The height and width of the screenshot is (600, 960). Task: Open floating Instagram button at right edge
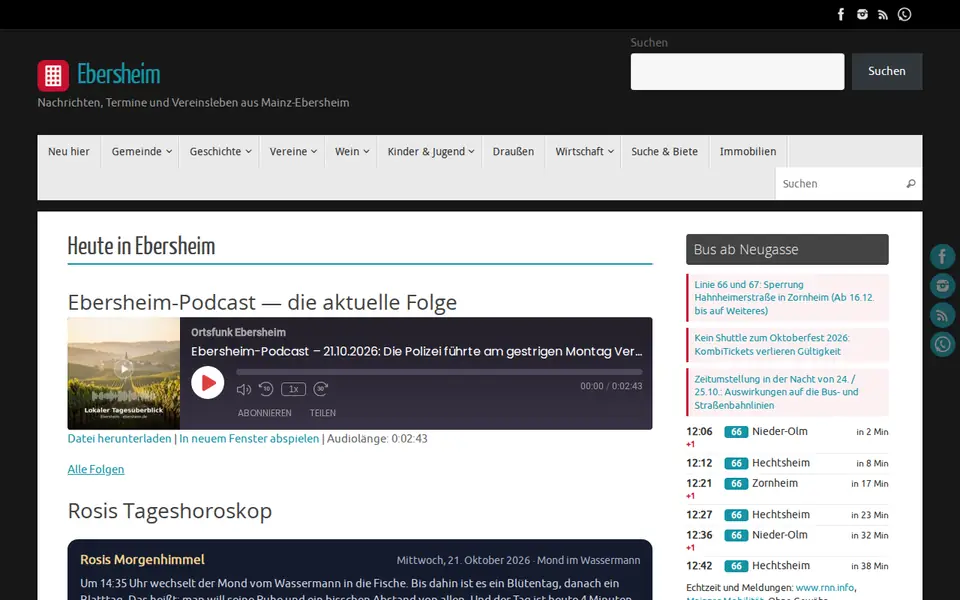942,285
